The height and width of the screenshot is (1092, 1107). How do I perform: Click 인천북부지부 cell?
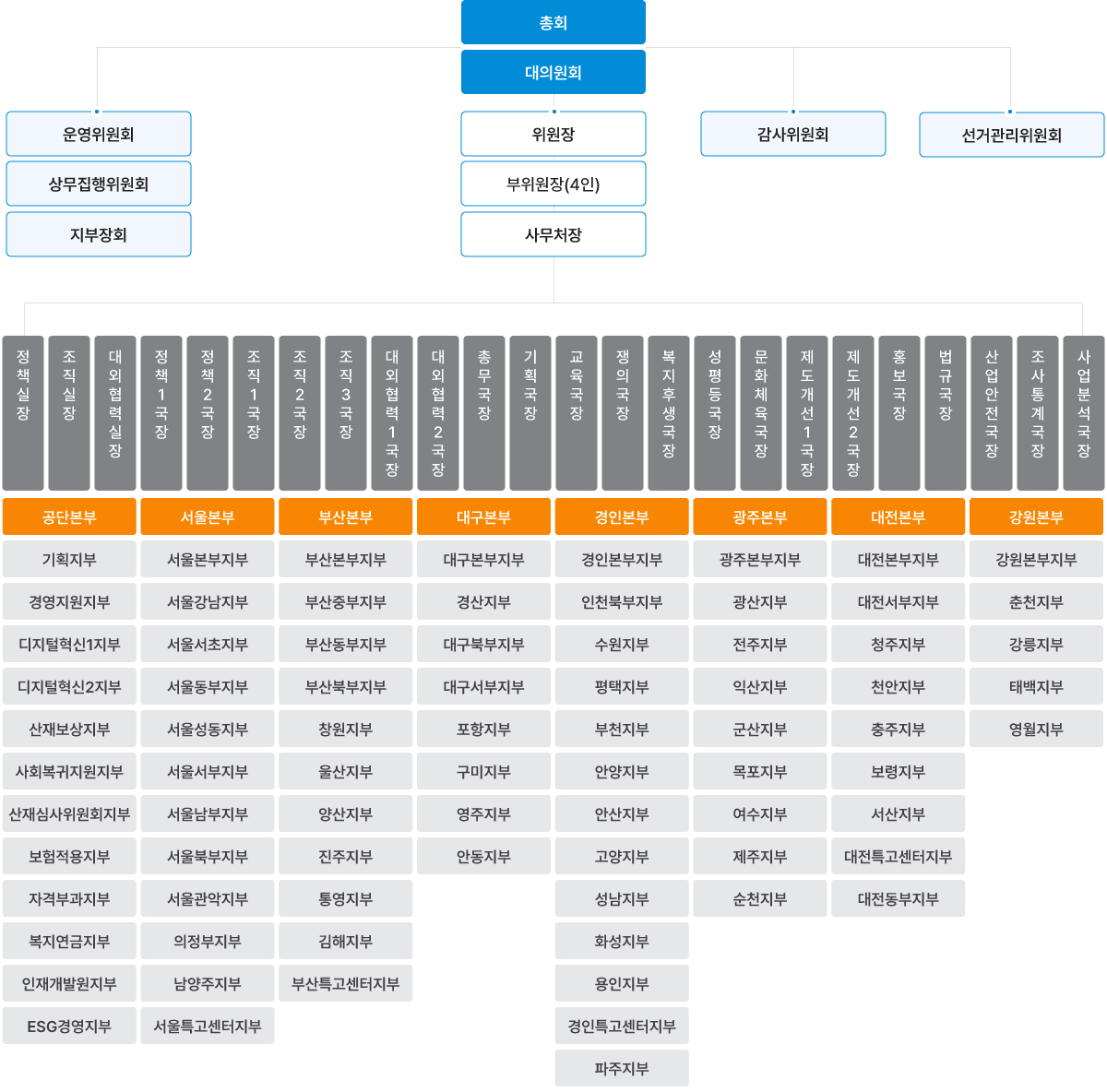tap(622, 602)
